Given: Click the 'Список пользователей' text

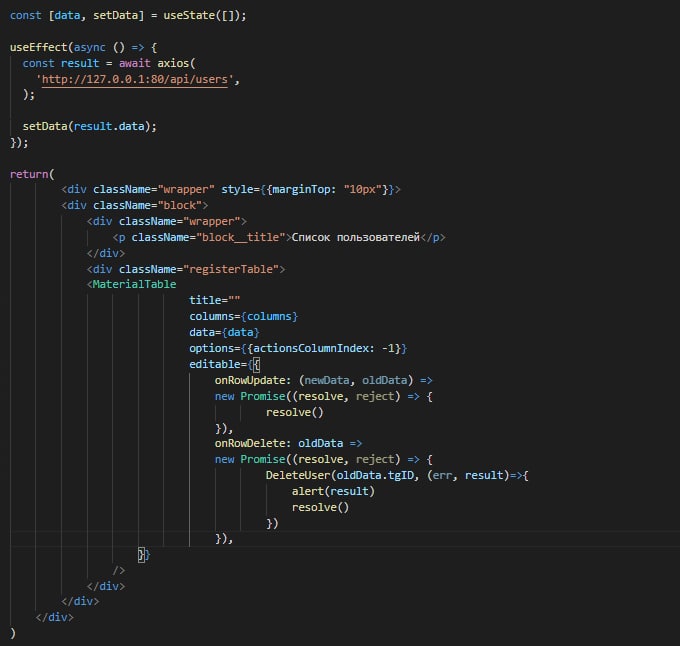Looking at the screenshot, I should tap(355, 237).
